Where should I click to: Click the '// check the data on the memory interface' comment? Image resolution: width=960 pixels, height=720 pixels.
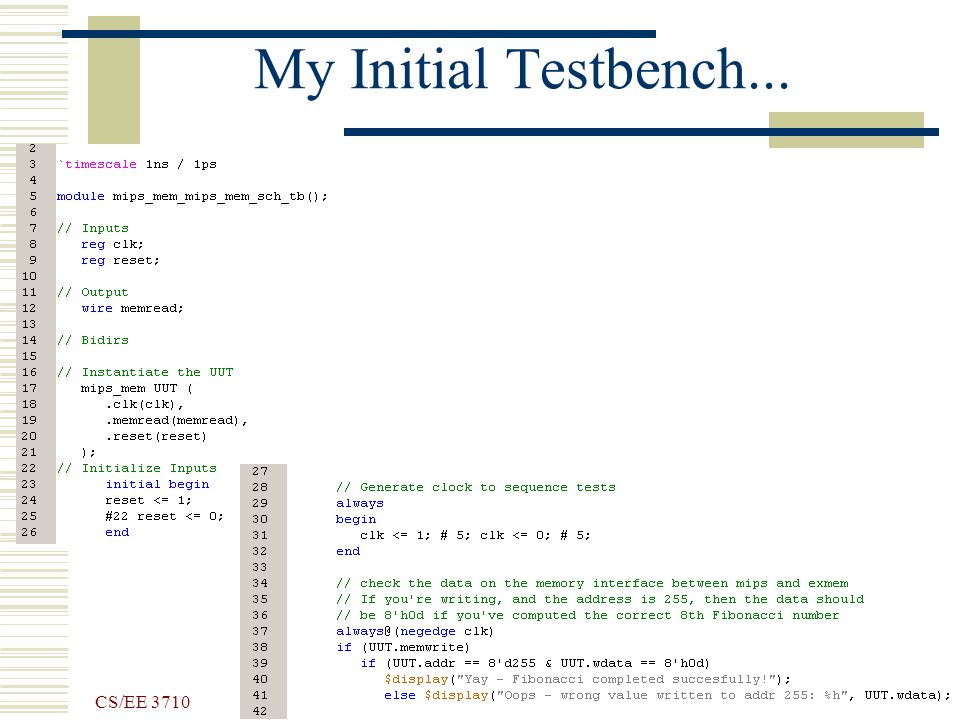[x=592, y=583]
